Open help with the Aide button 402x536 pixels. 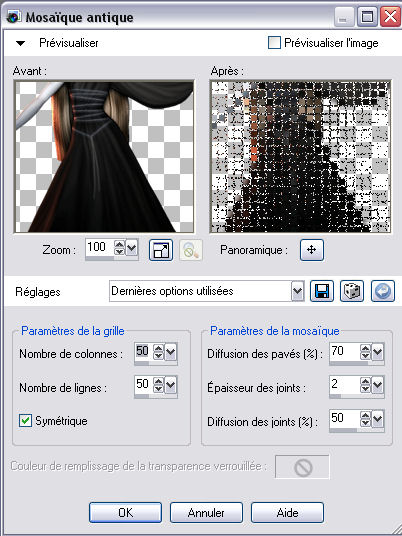[x=287, y=512]
